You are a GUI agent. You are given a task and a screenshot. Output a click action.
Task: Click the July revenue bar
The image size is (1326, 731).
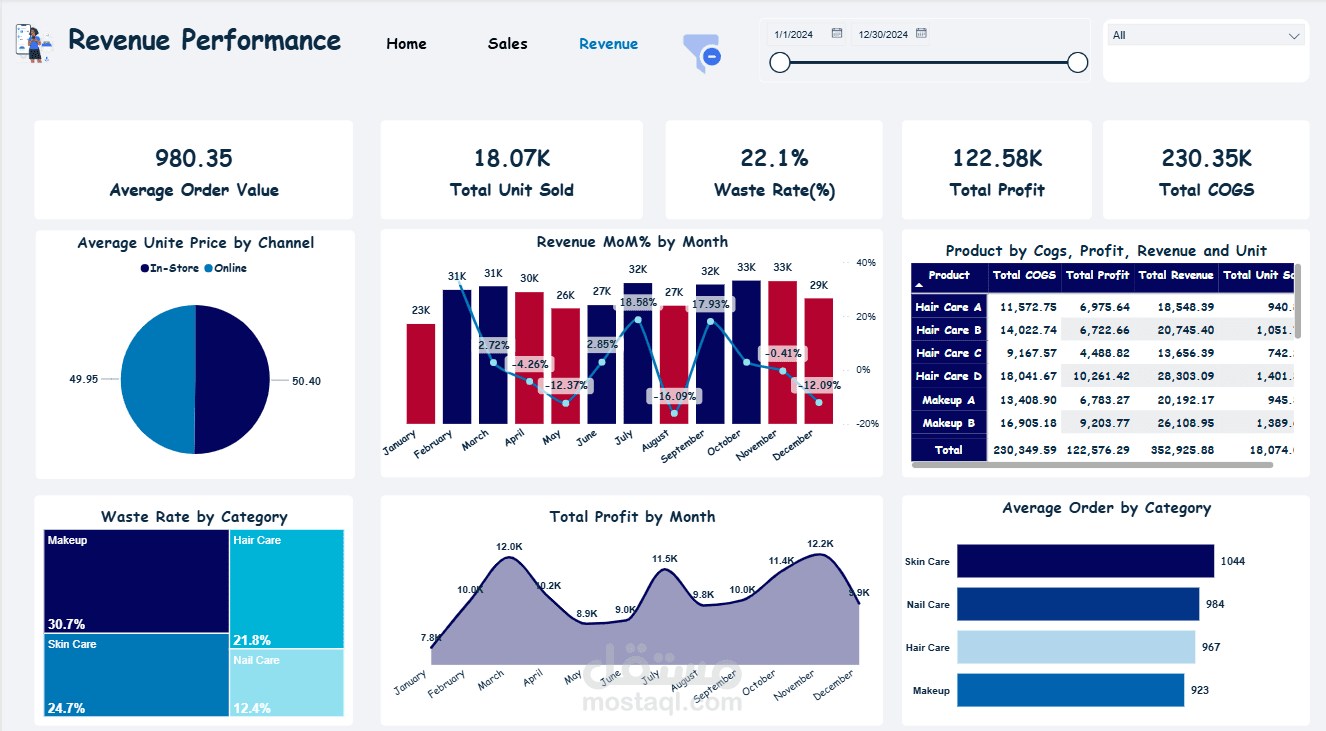point(638,353)
